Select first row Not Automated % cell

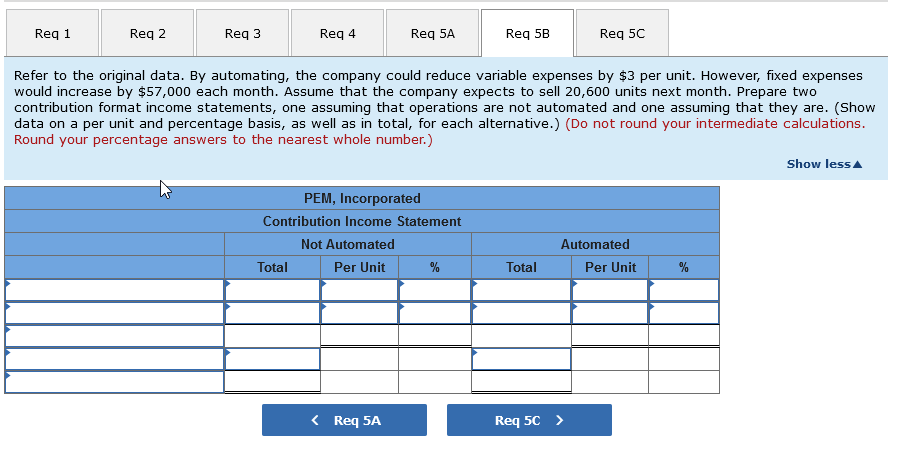pos(435,290)
